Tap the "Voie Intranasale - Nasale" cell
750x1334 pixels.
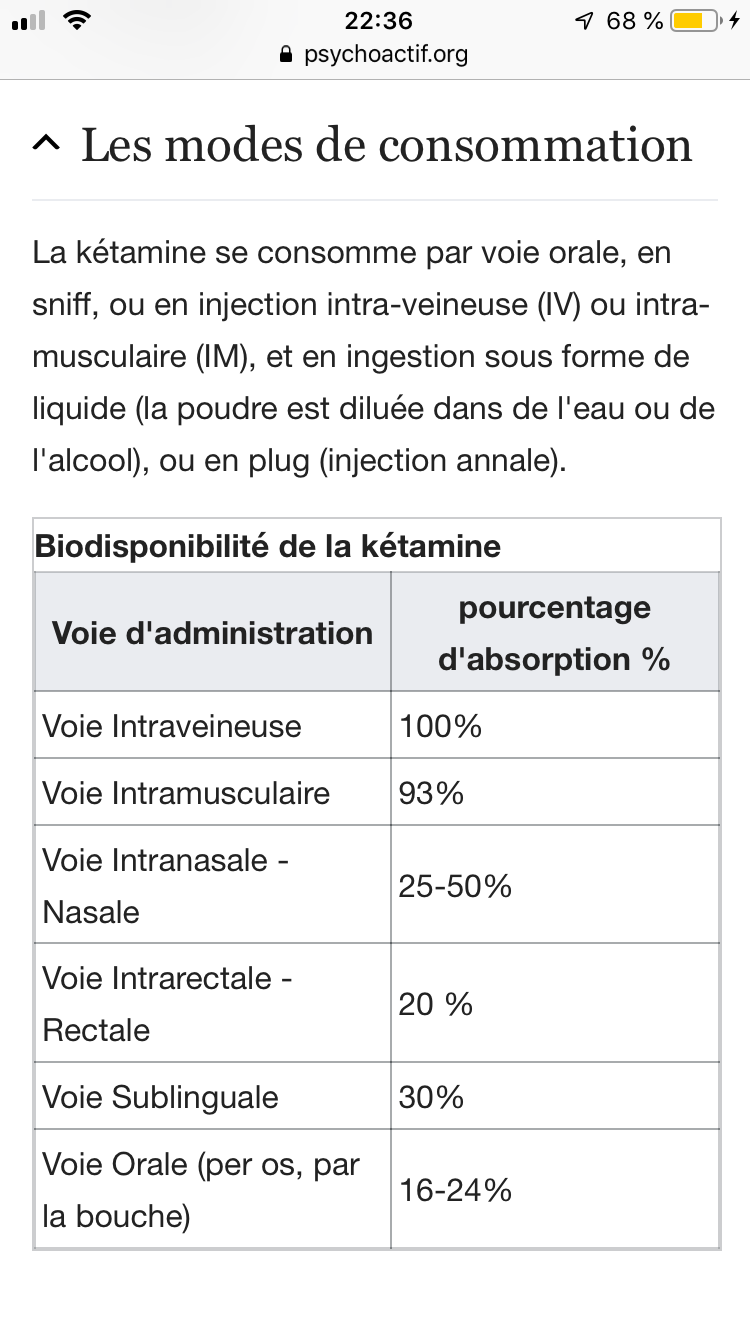click(x=166, y=886)
